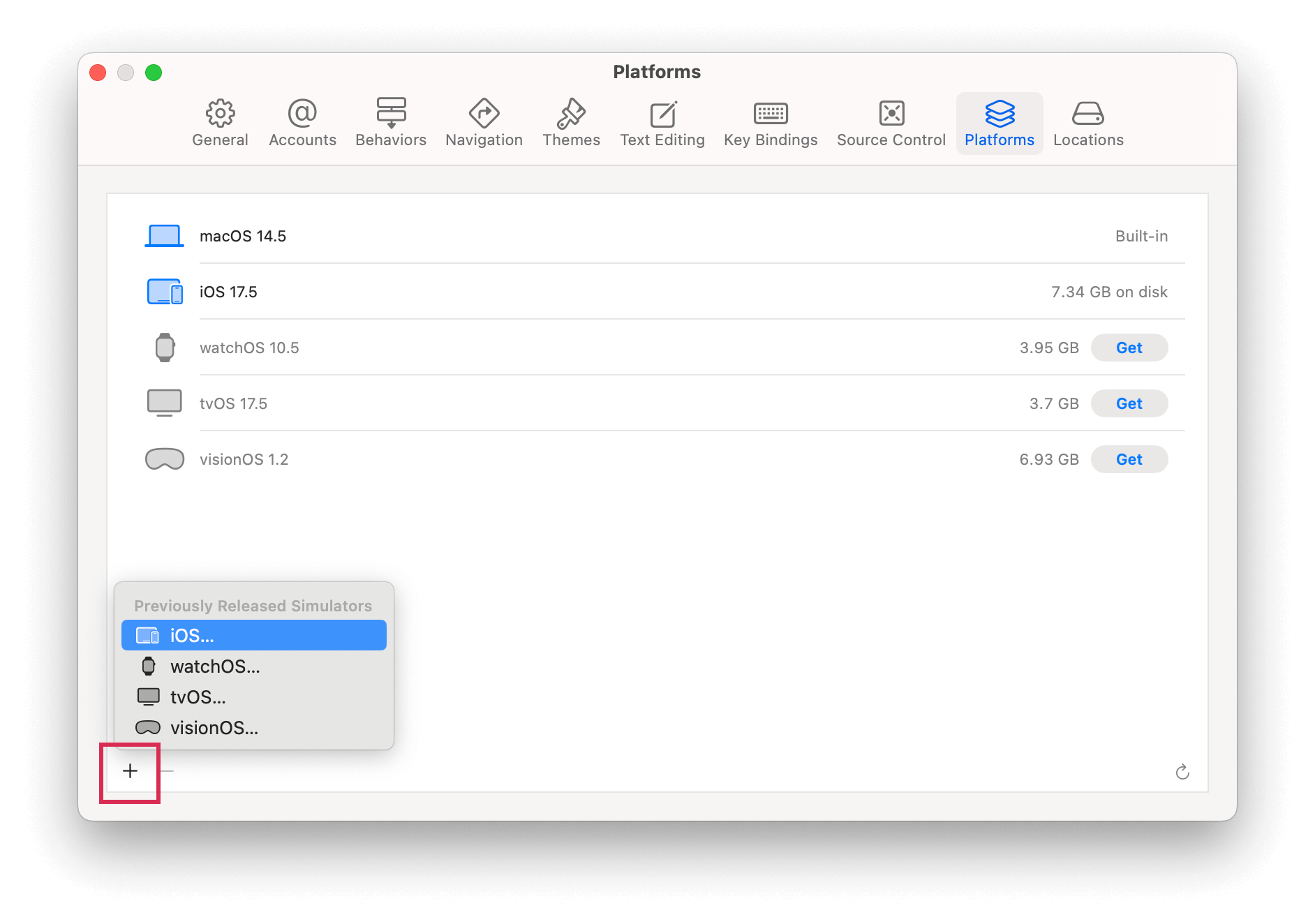Screen dimensions: 1315x924
Task: Close the Platforms settings window
Action: [x=98, y=73]
